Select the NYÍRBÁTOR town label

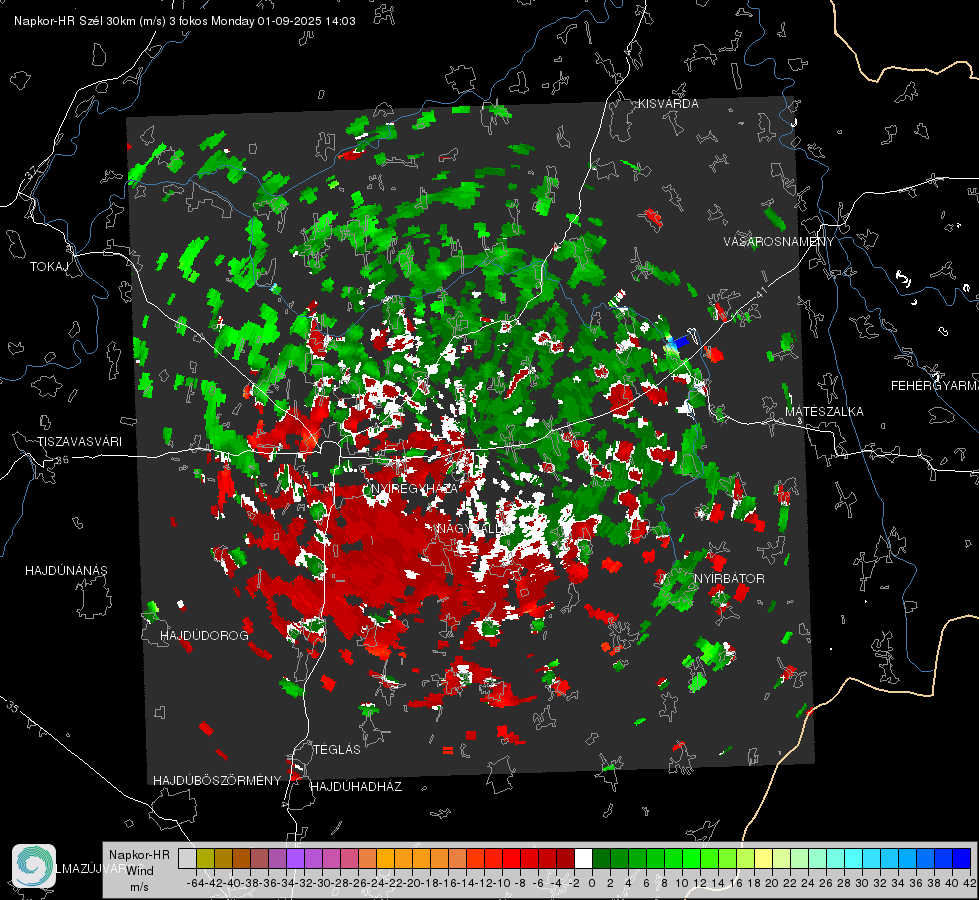point(729,578)
